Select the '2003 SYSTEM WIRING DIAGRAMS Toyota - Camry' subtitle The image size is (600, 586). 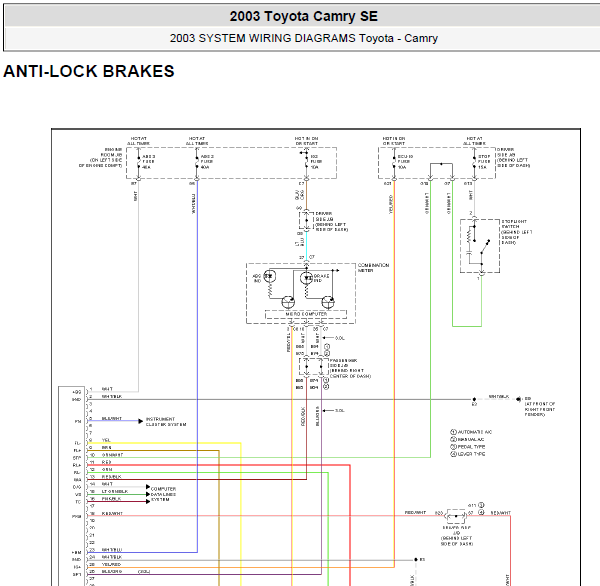click(x=303, y=38)
